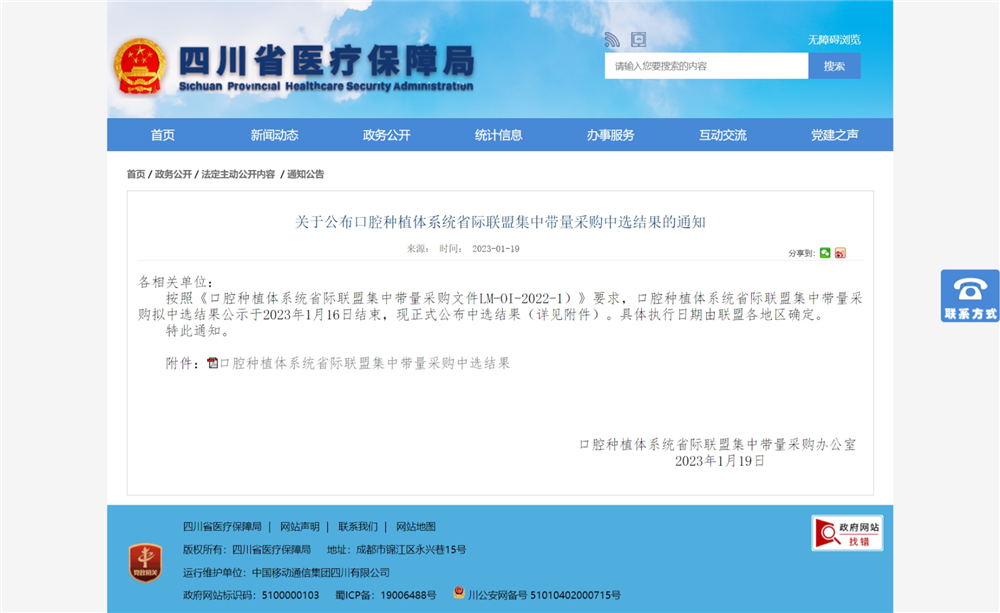
Task: Go to 通知公告 in the breadcrumb
Action: [x=306, y=174]
